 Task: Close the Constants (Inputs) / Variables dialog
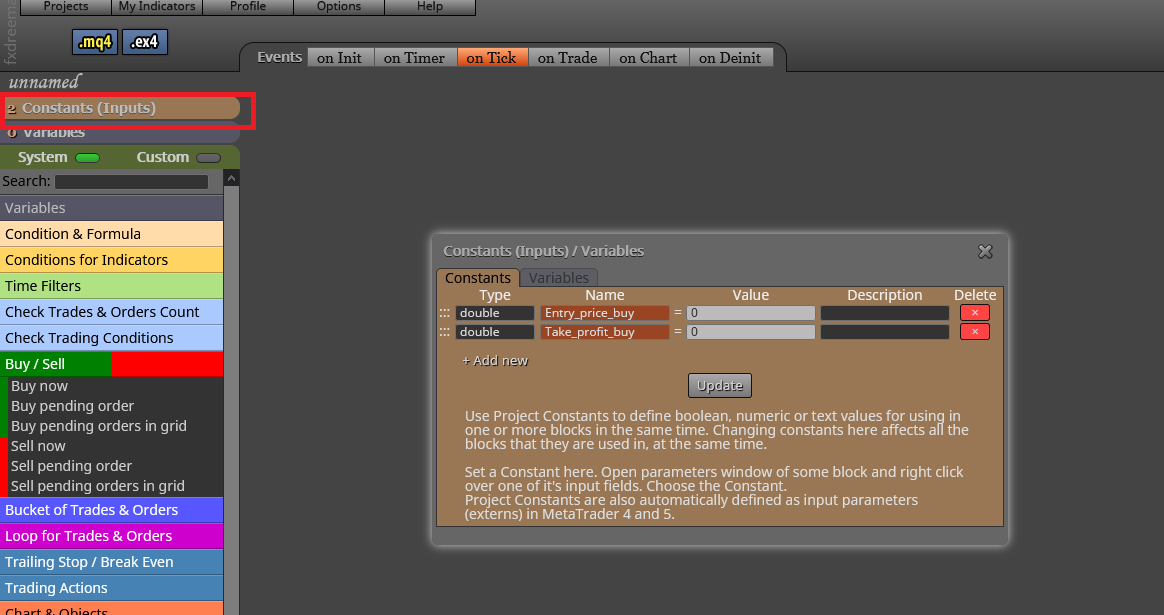(985, 252)
